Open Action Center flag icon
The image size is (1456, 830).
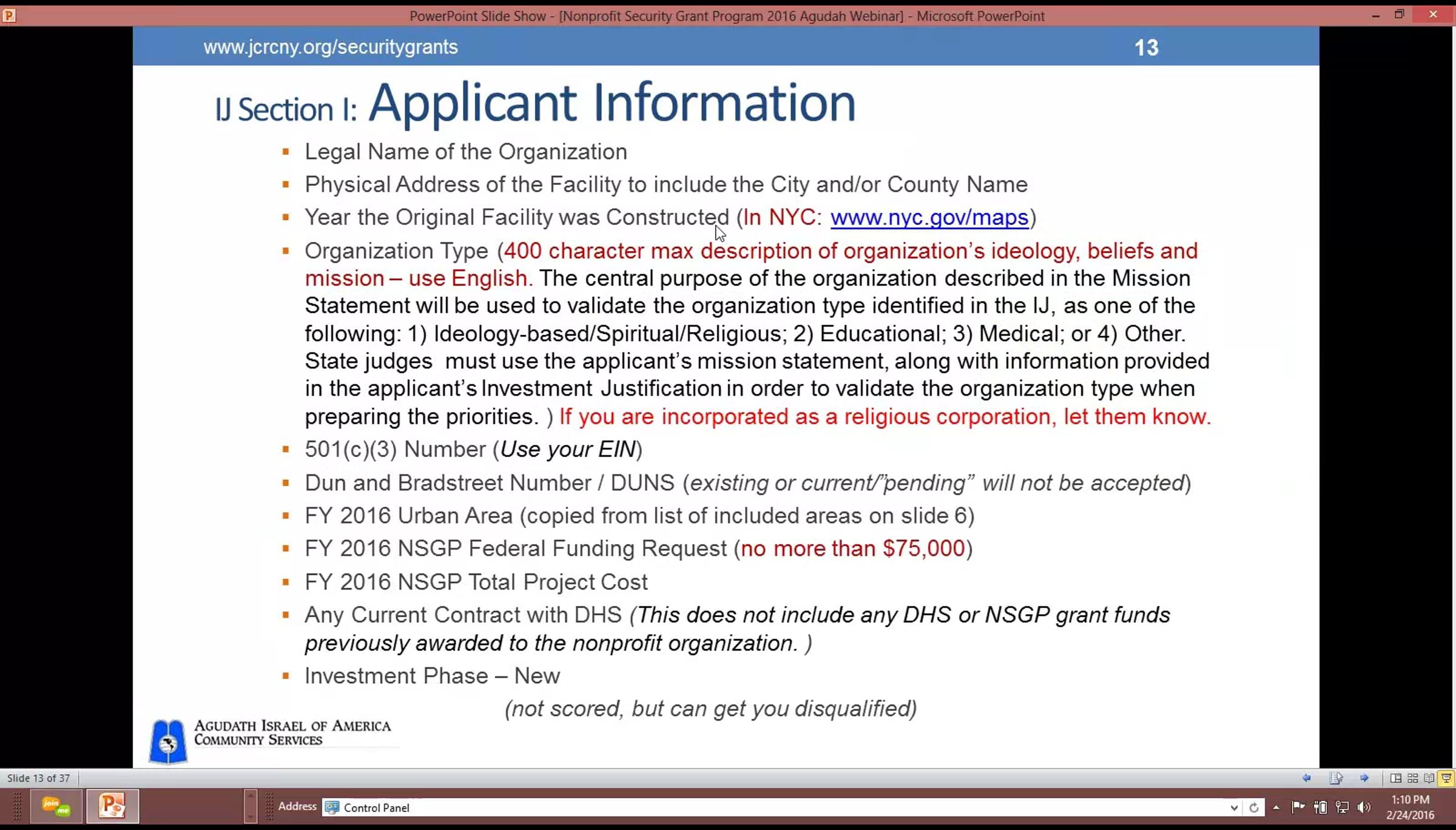coord(1298,807)
